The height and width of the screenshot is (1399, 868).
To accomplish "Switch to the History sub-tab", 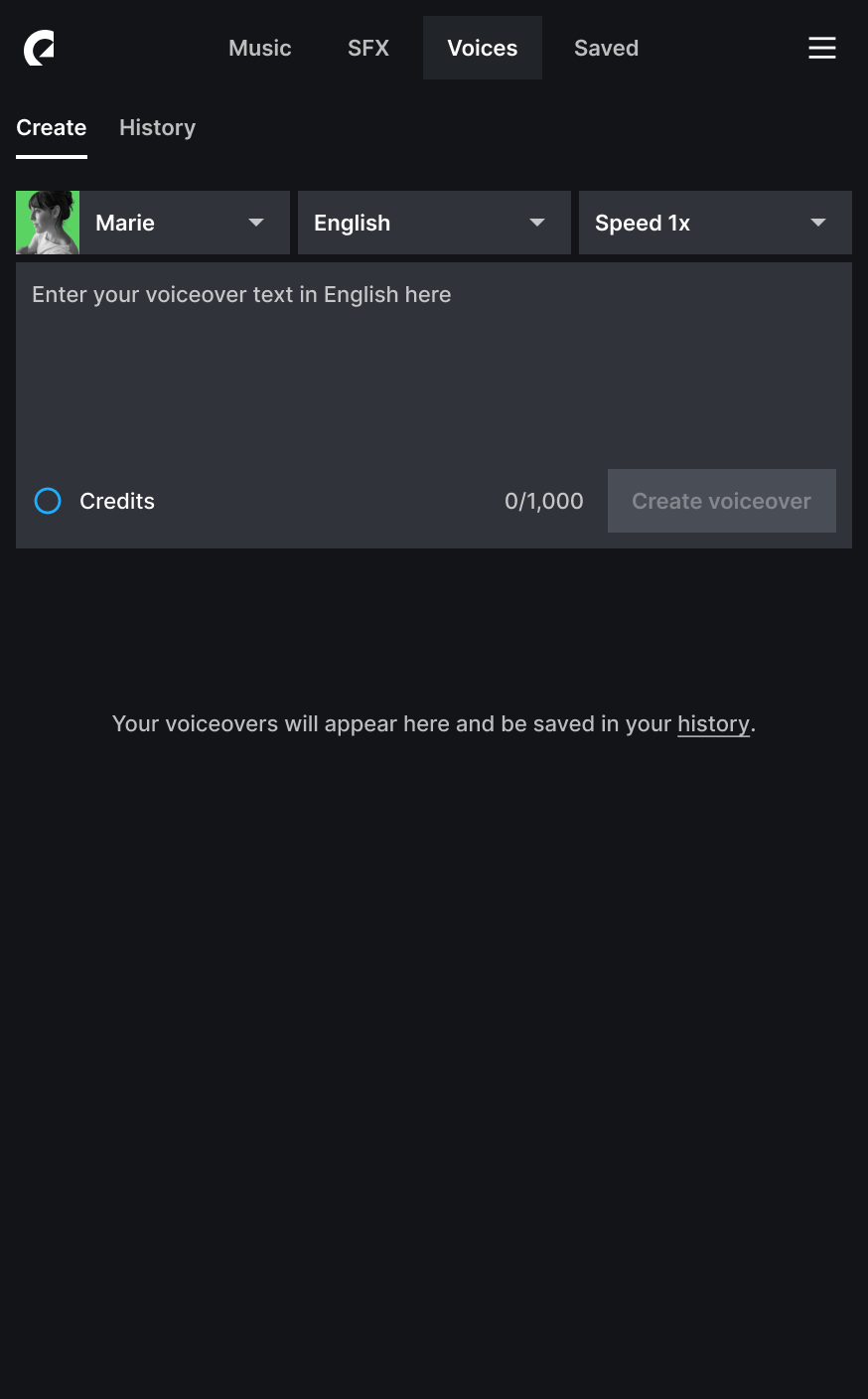I will 157,127.
